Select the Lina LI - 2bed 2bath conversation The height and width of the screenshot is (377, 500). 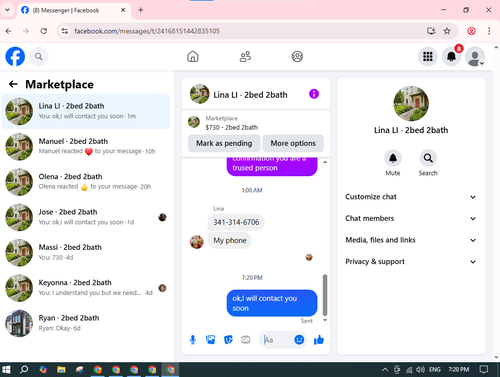tap(86, 111)
